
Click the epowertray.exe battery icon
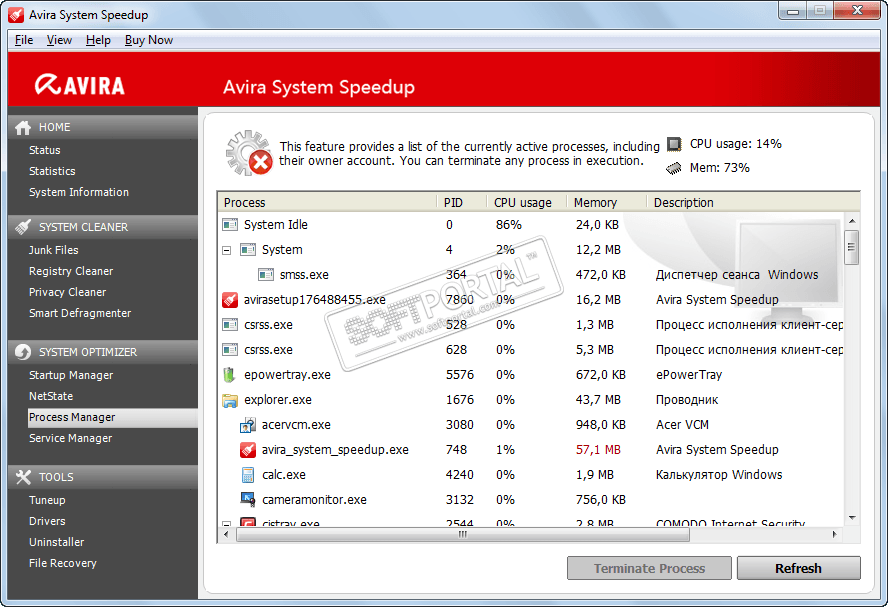(229, 375)
